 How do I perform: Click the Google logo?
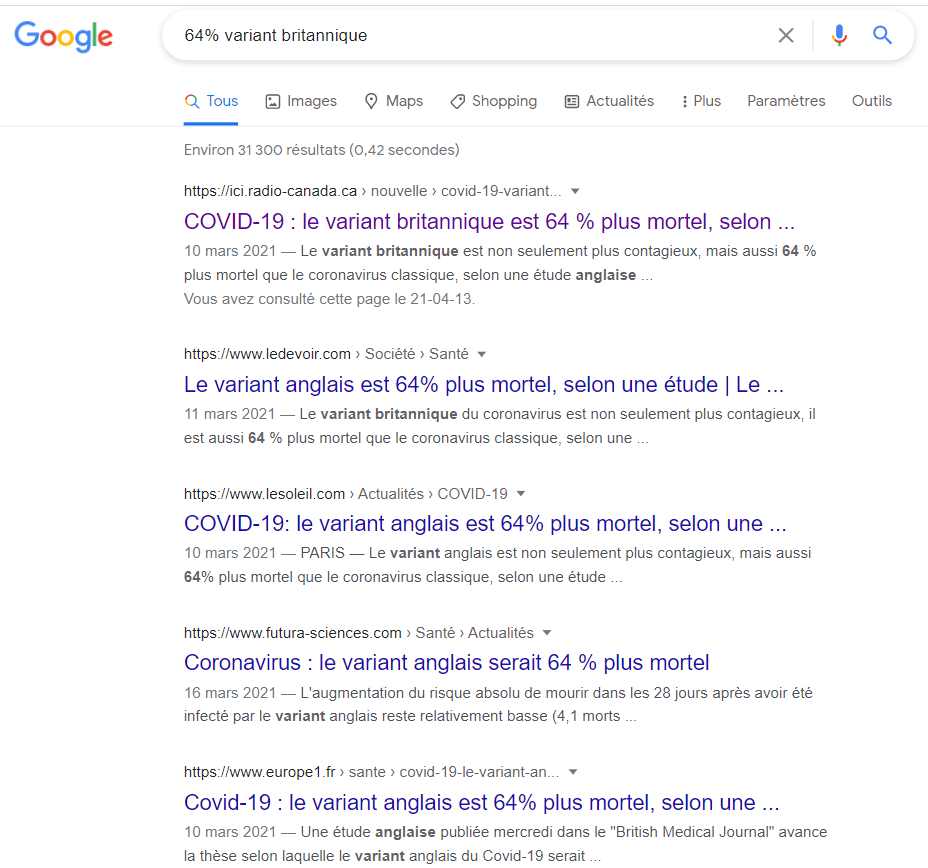point(63,36)
